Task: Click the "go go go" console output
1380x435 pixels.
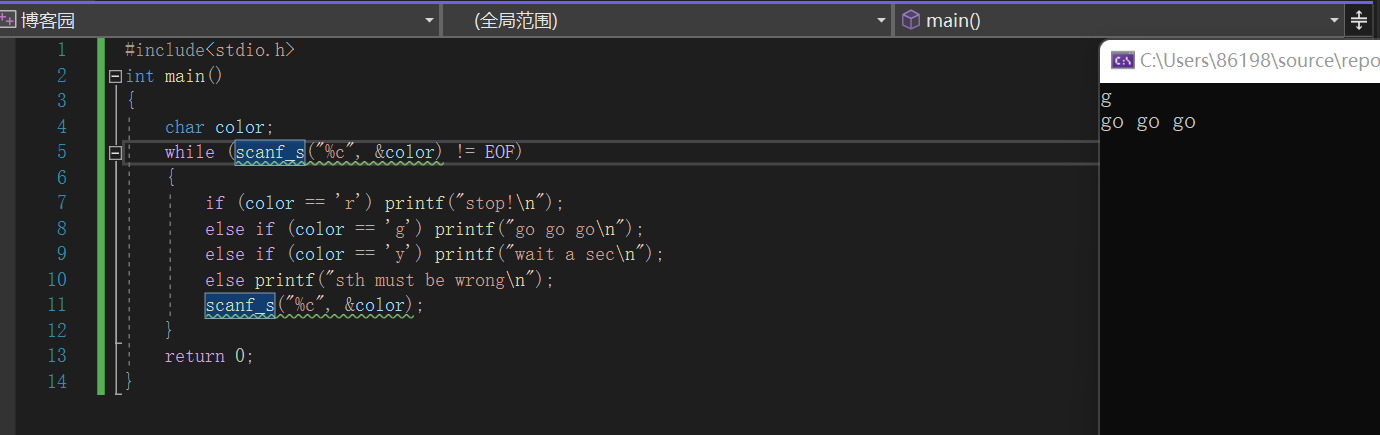Action: click(x=1148, y=123)
